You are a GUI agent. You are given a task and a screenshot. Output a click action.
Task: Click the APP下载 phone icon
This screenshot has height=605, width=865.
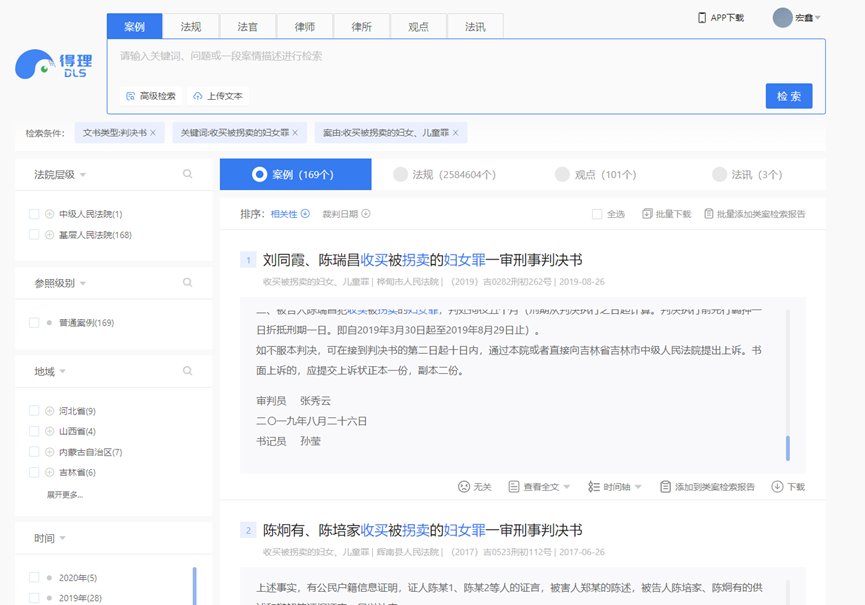[702, 18]
